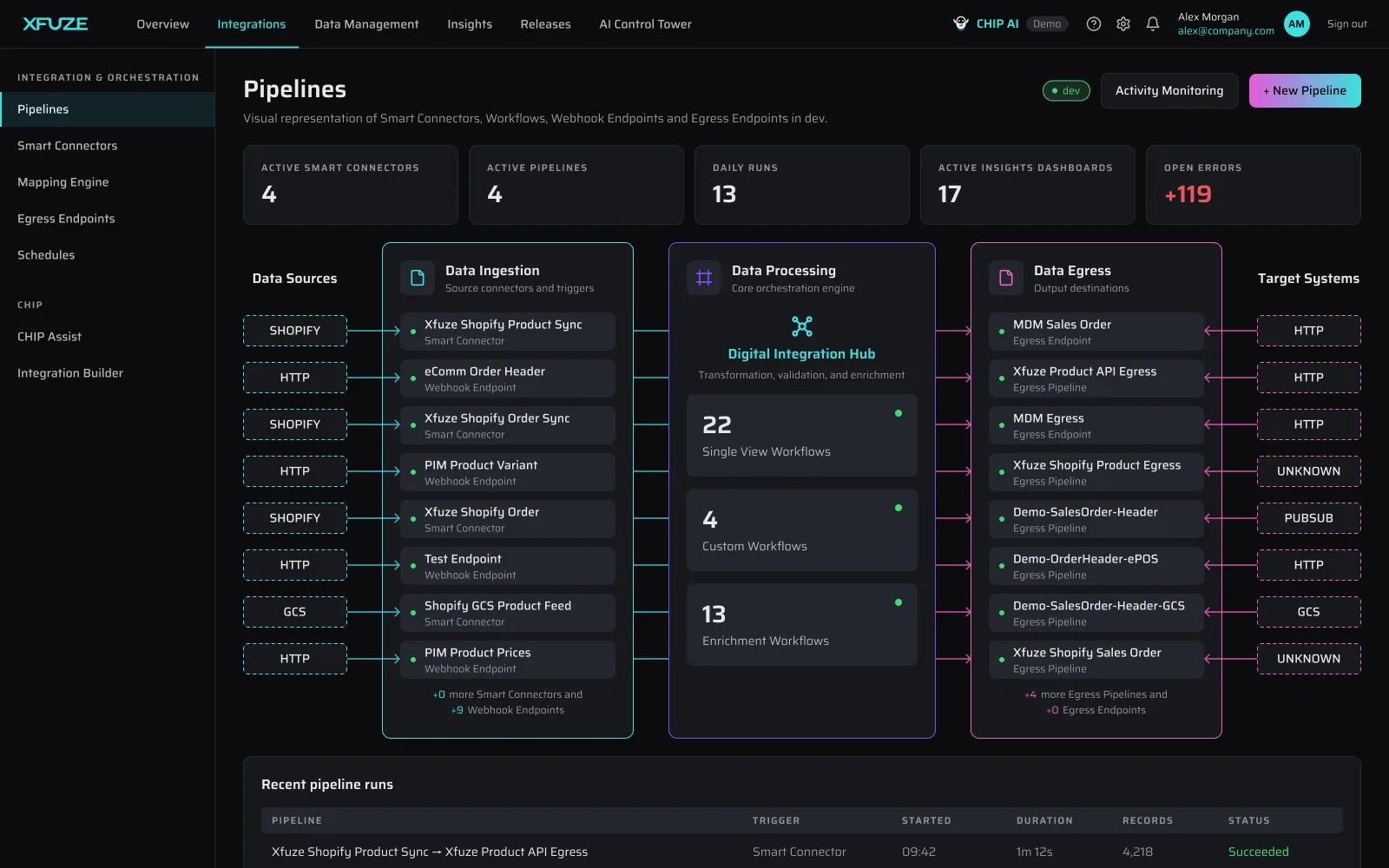The height and width of the screenshot is (868, 1389).
Task: Click the Data Processing grid icon
Action: [x=704, y=278]
